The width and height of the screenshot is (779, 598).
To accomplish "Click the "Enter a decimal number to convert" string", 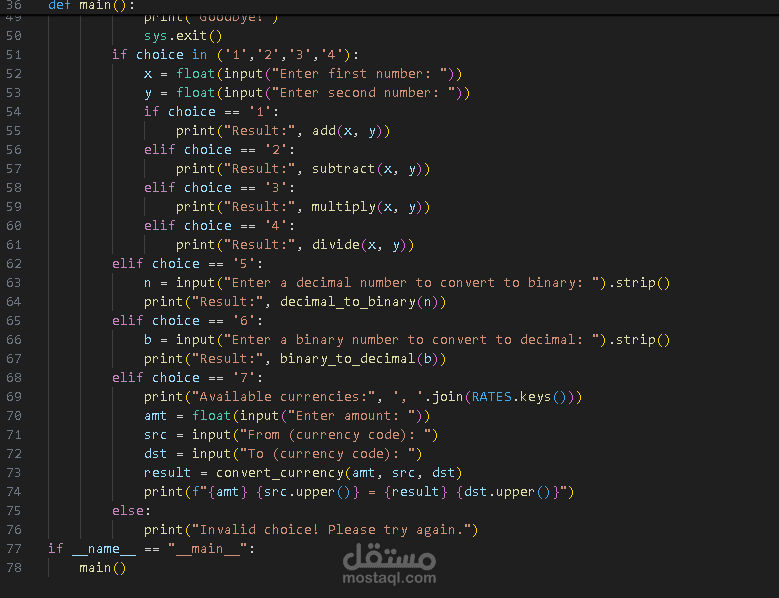I will (x=411, y=283).
